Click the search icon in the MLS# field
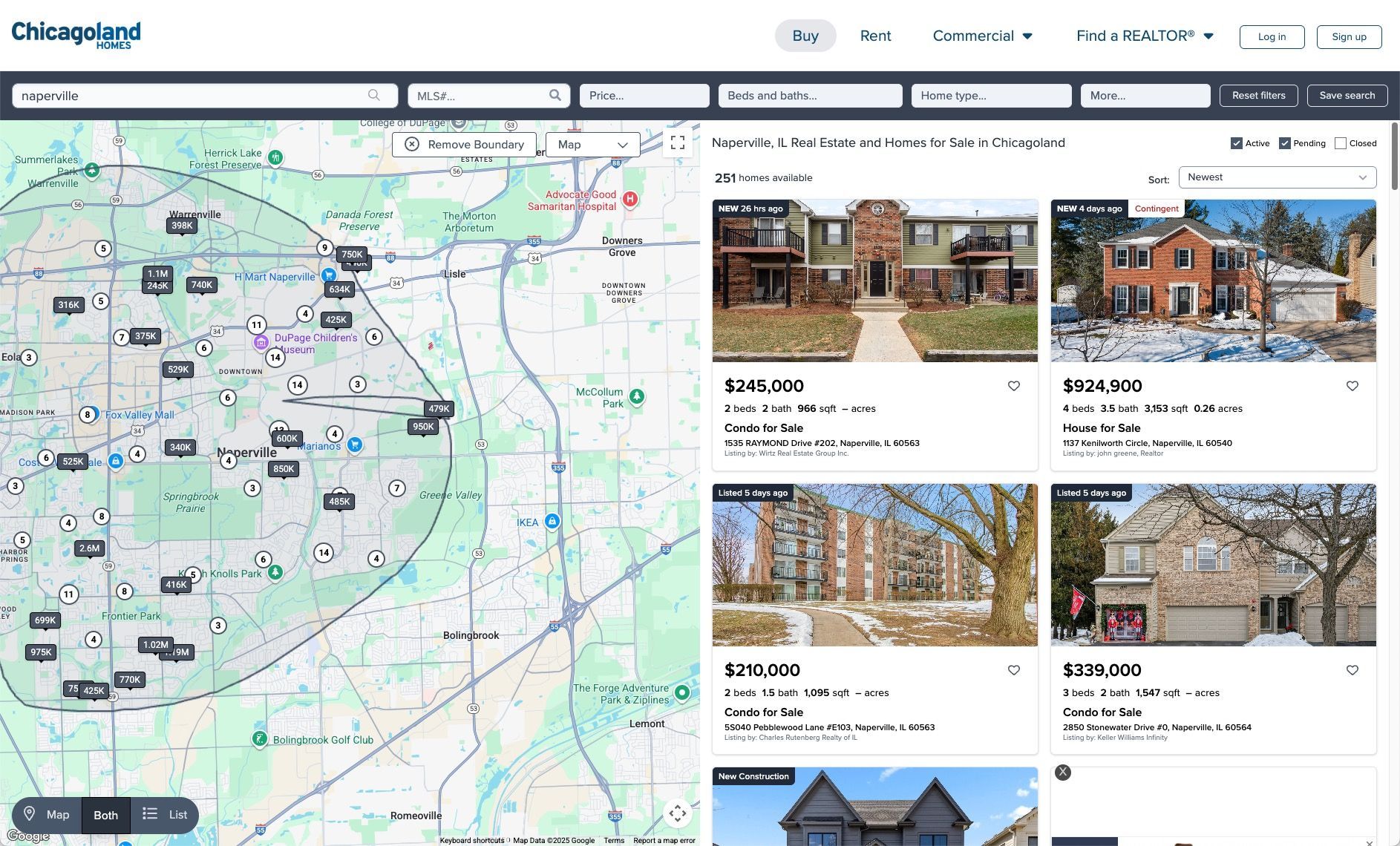Screen dimensions: 1400x846 [555, 95]
